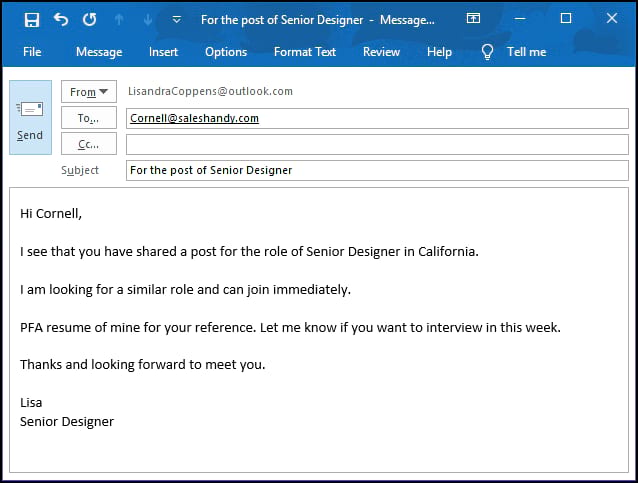Viewport: 638px width, 483px height.
Task: Go to next item with down arrow
Action: coord(148,19)
